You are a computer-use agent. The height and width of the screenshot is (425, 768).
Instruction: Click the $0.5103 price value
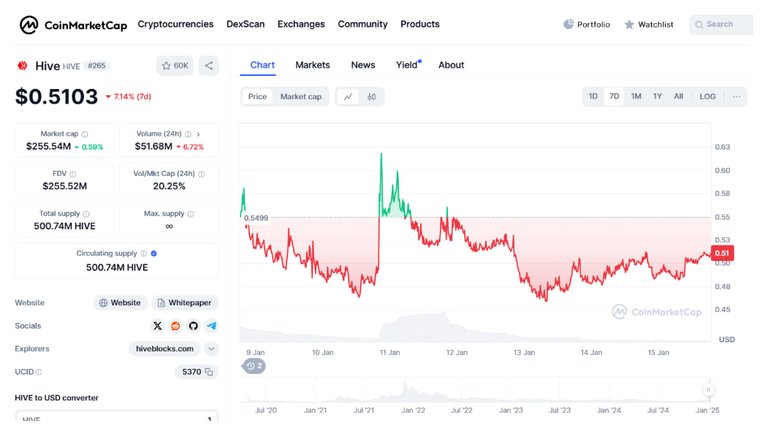click(x=56, y=96)
